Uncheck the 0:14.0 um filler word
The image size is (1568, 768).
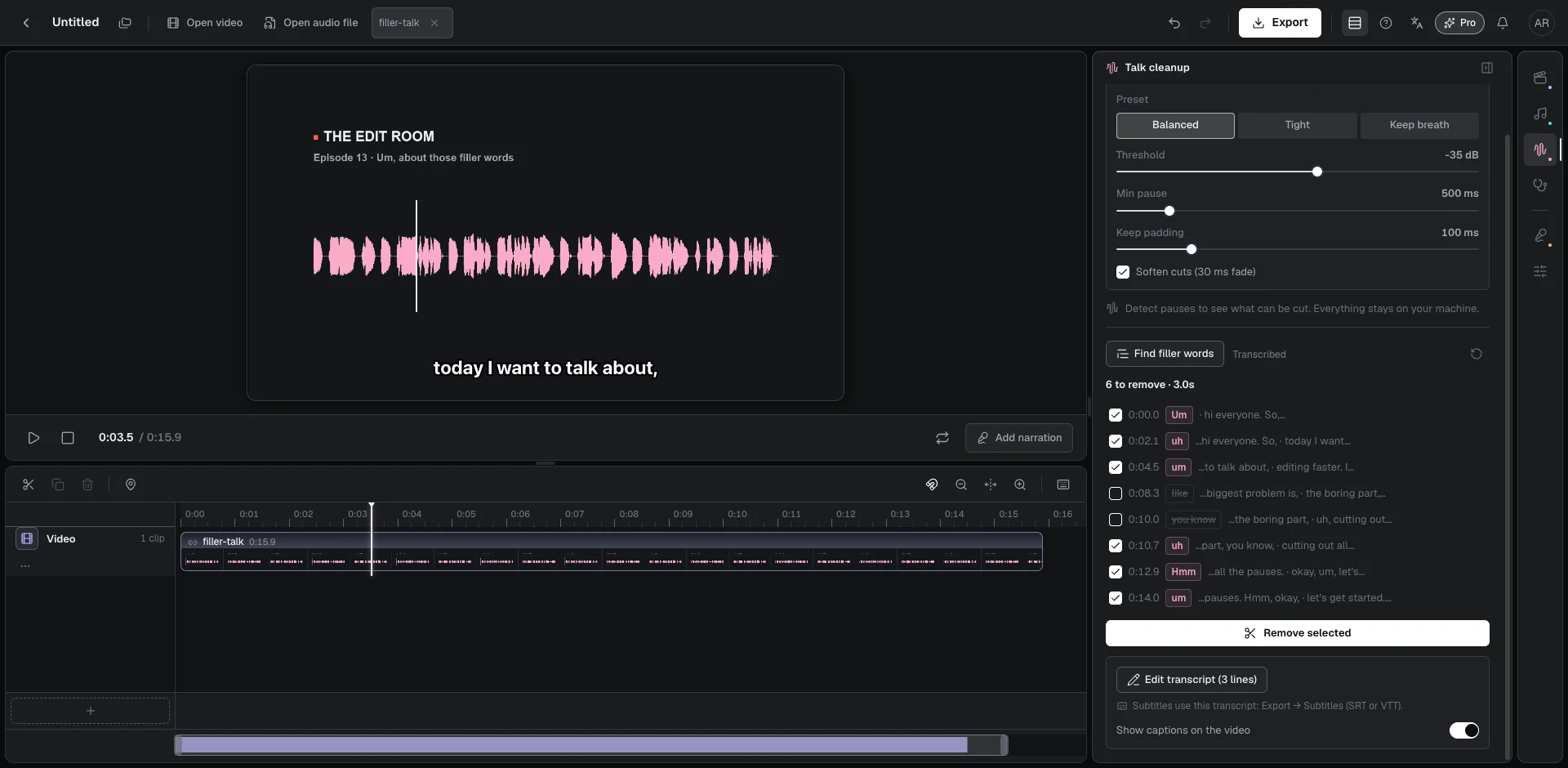click(x=1116, y=598)
